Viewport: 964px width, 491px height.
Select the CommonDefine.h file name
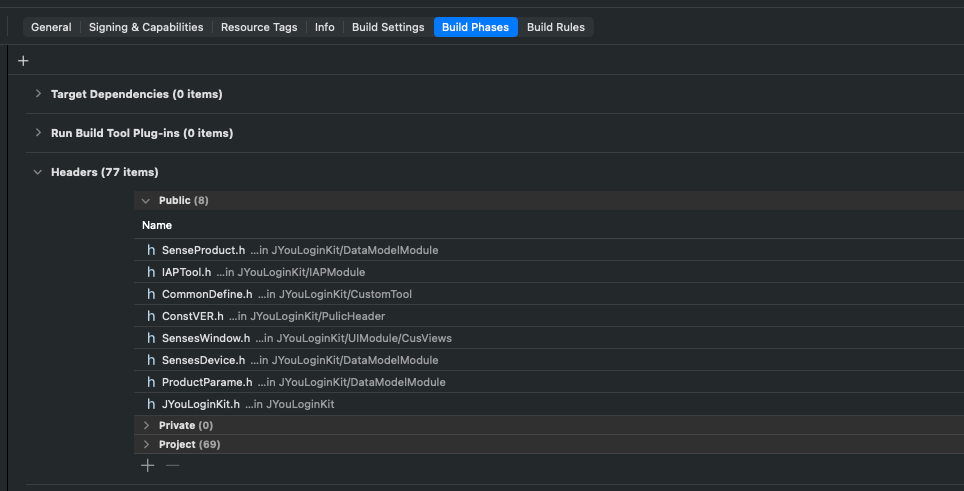(207, 294)
